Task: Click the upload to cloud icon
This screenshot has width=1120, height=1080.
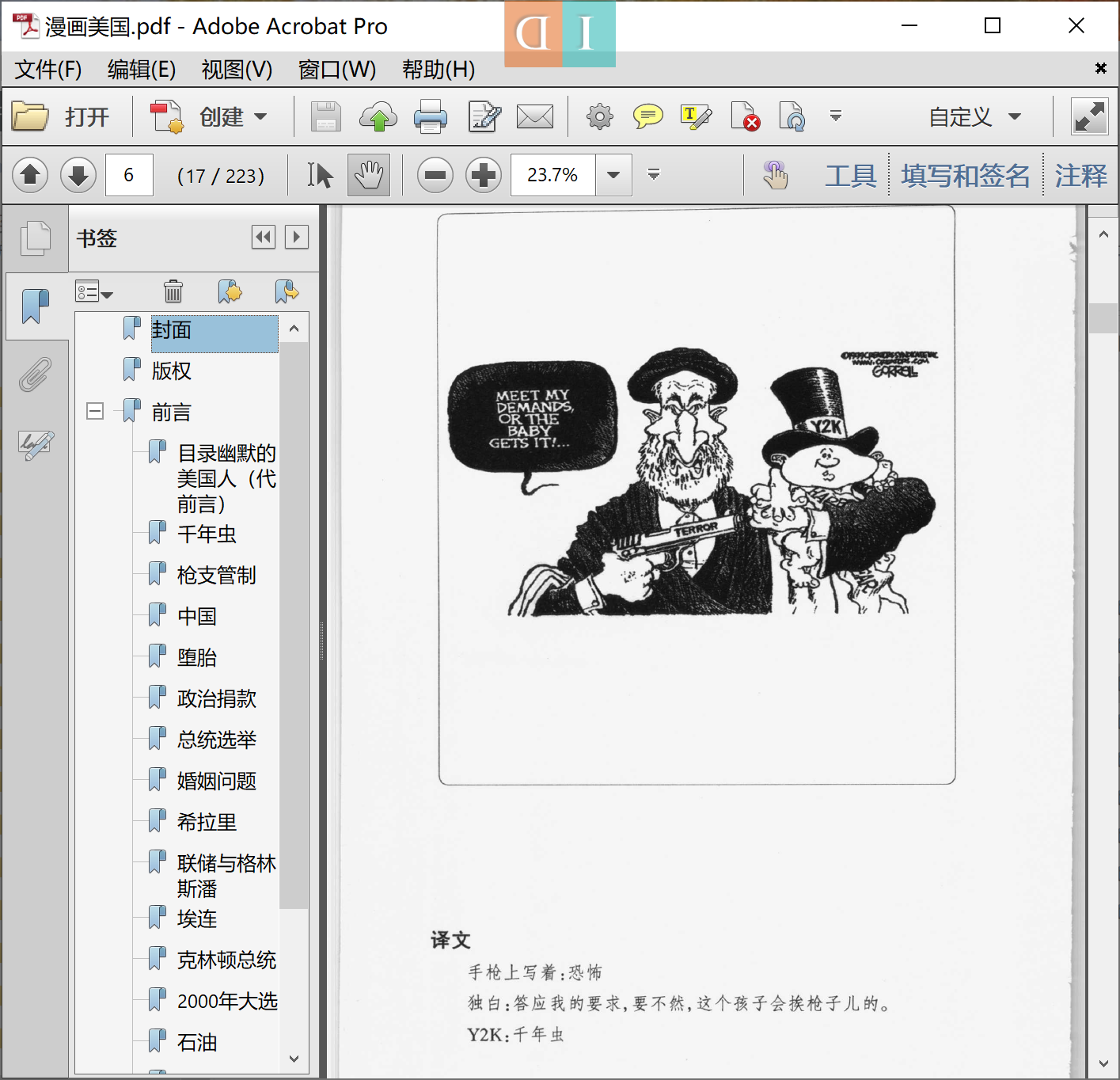Action: coord(378,117)
